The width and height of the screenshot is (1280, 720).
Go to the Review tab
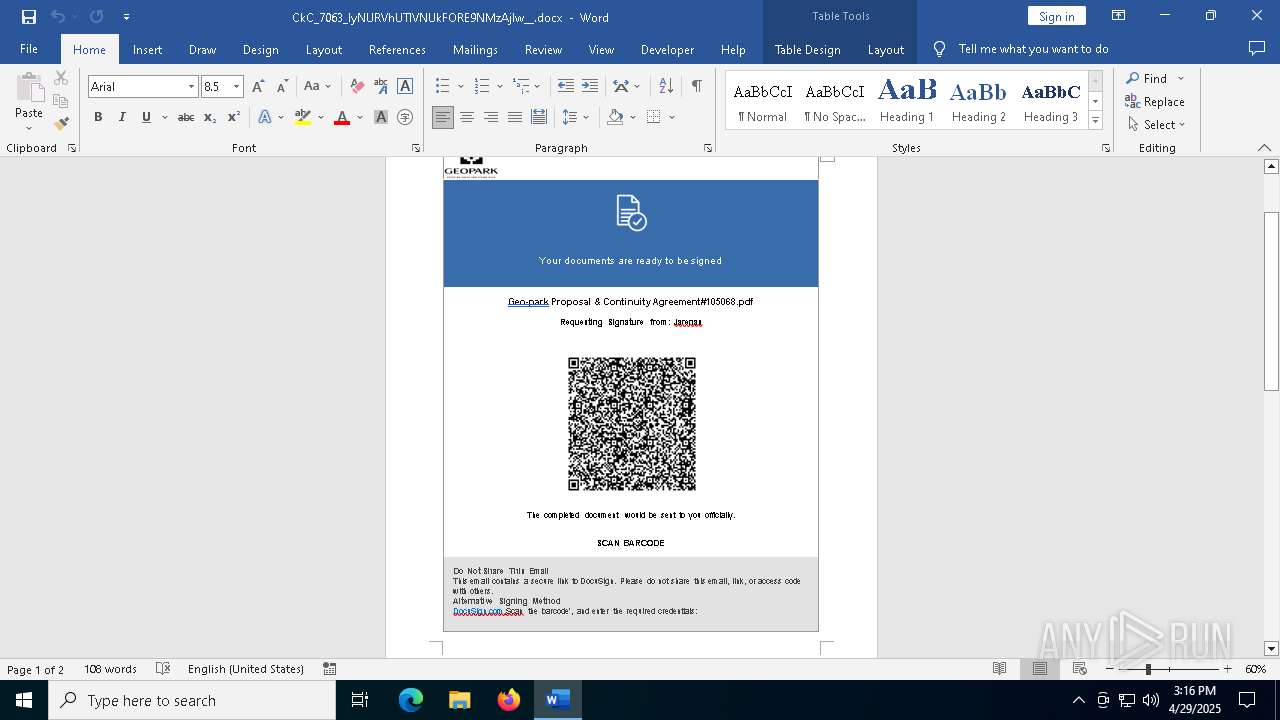tap(543, 49)
